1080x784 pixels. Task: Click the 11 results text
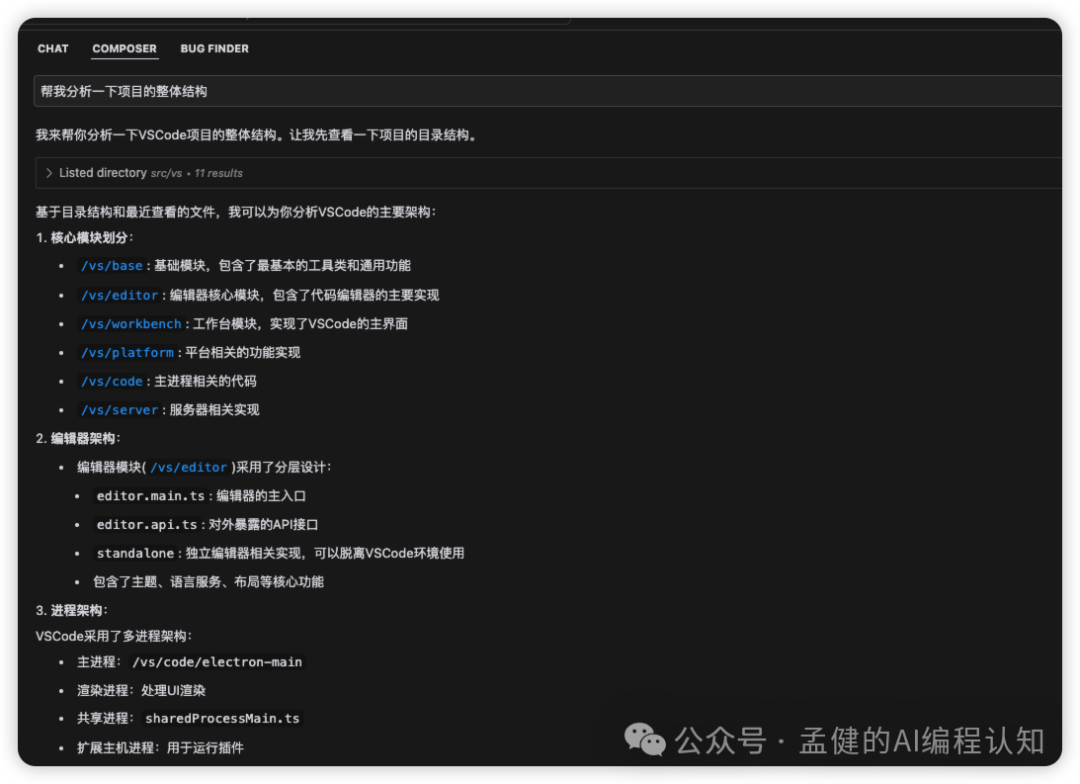(218, 174)
